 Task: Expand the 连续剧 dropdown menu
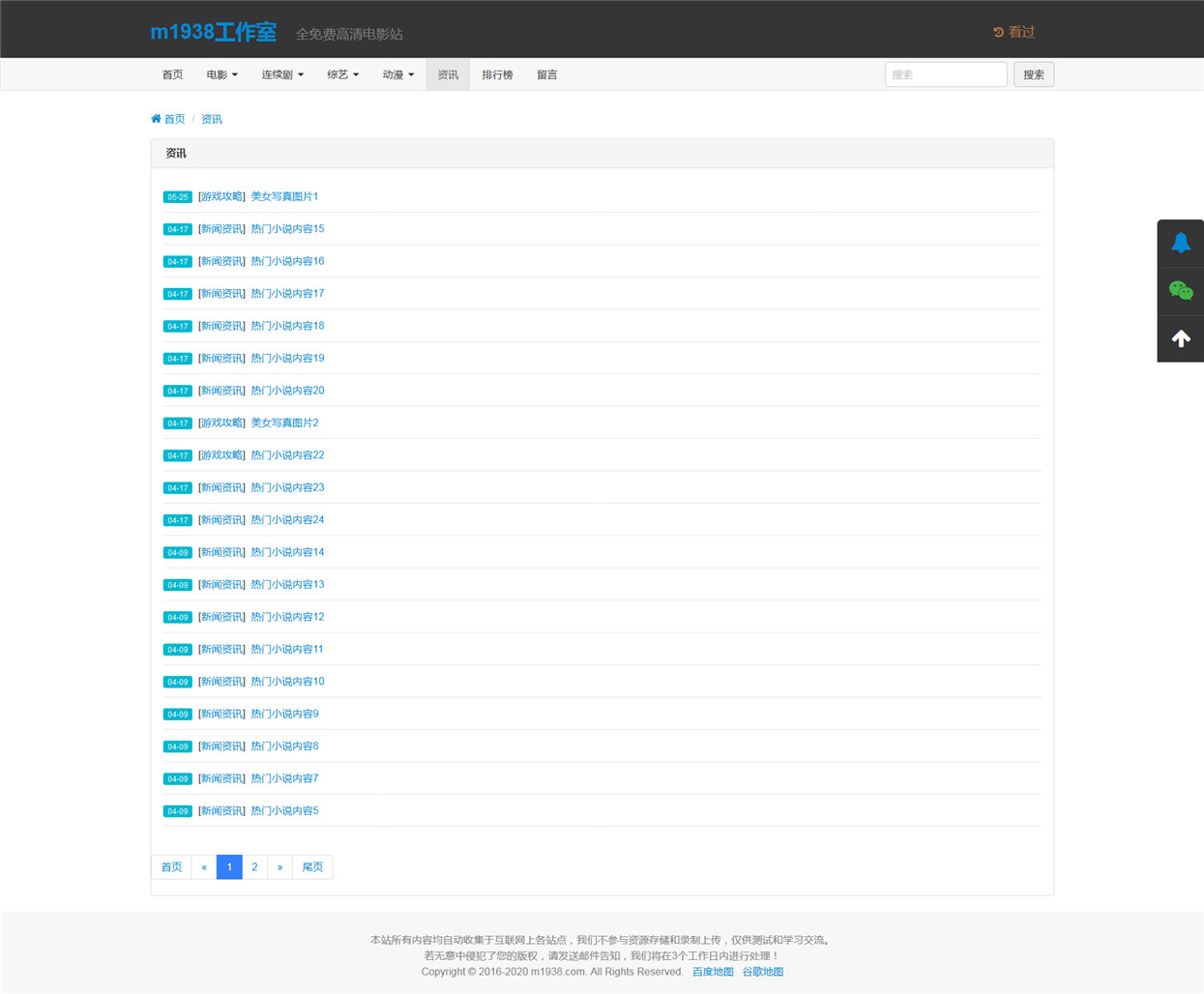(x=282, y=74)
